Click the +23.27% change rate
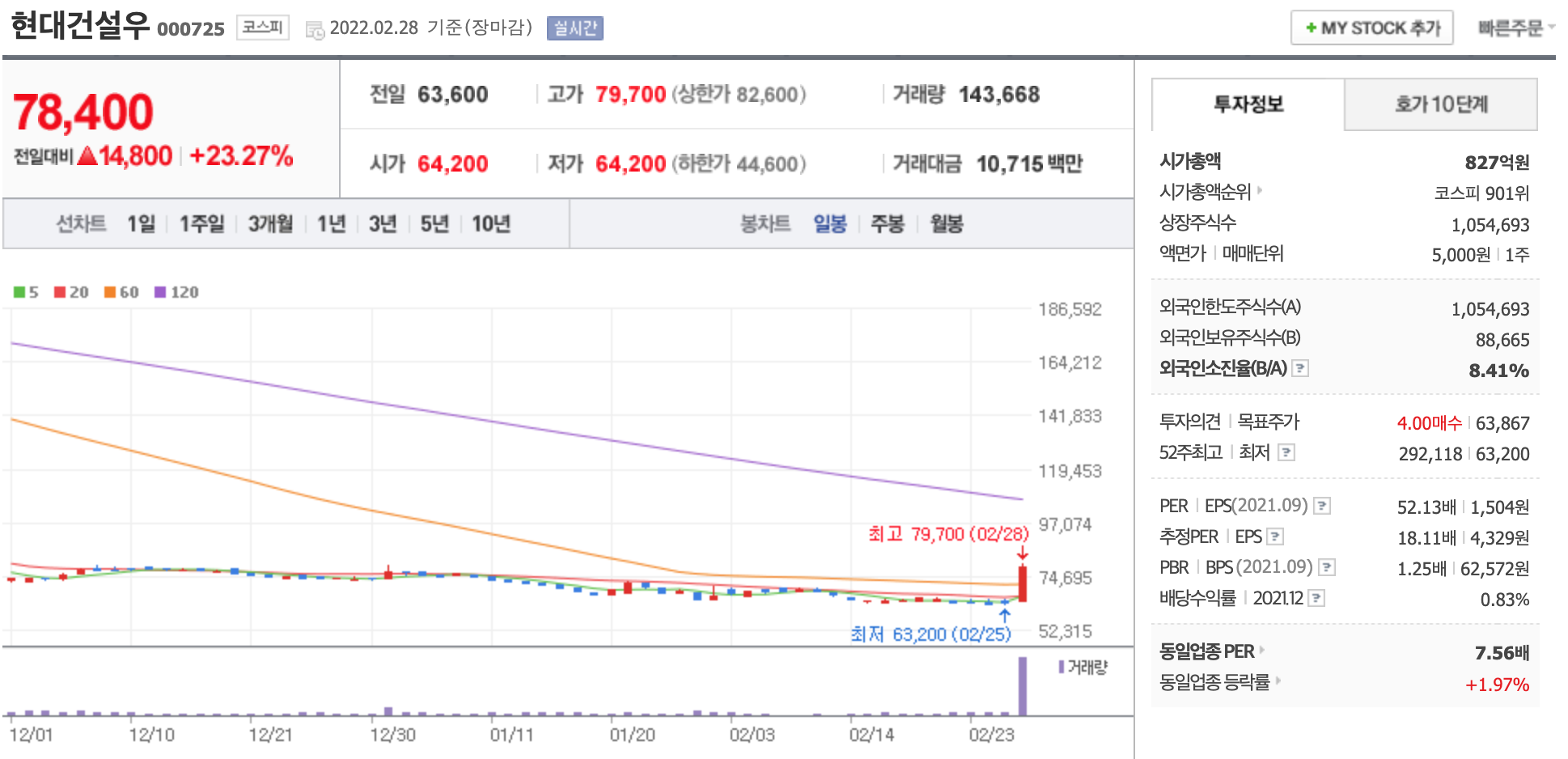Image resolution: width=1568 pixels, height=759 pixels. pos(241,155)
